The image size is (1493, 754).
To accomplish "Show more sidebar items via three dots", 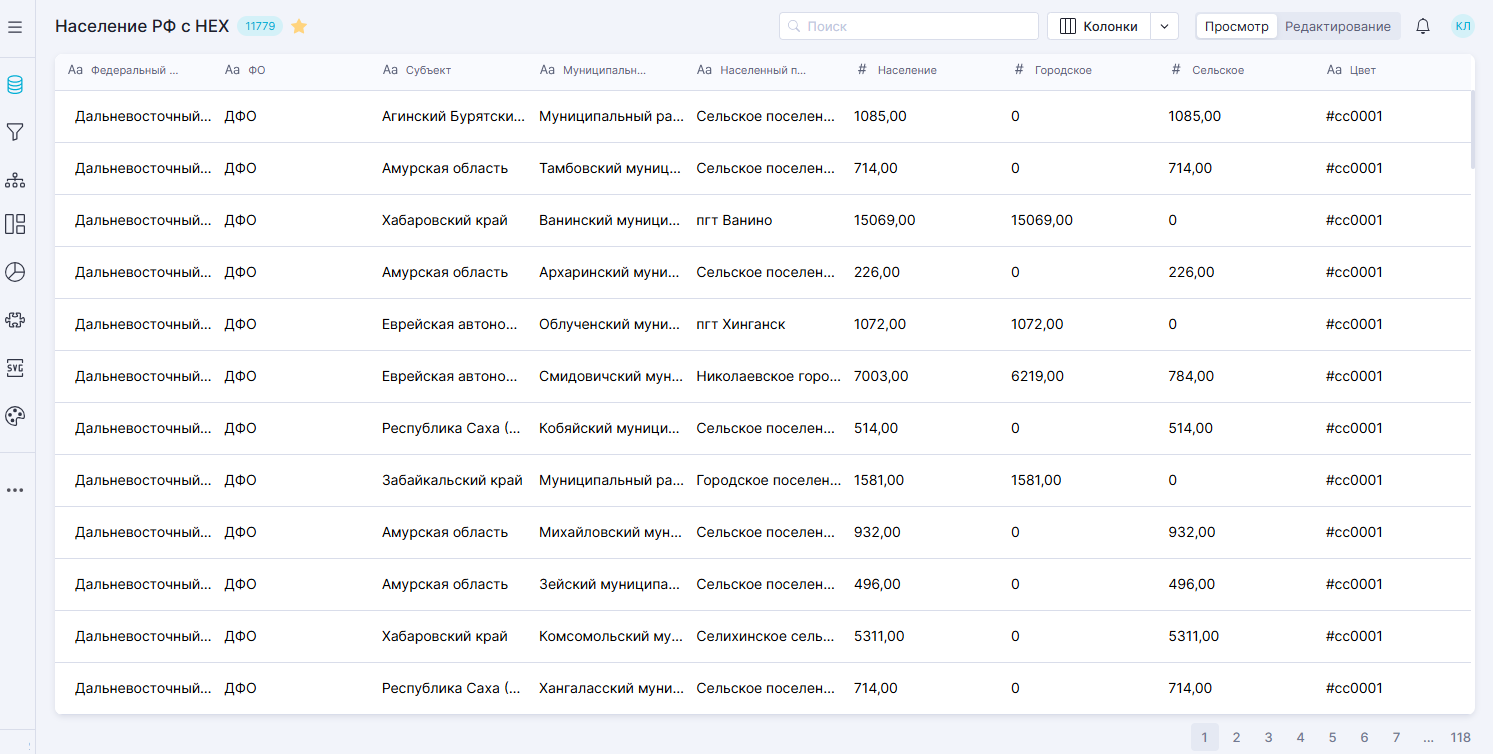I will coord(15,490).
